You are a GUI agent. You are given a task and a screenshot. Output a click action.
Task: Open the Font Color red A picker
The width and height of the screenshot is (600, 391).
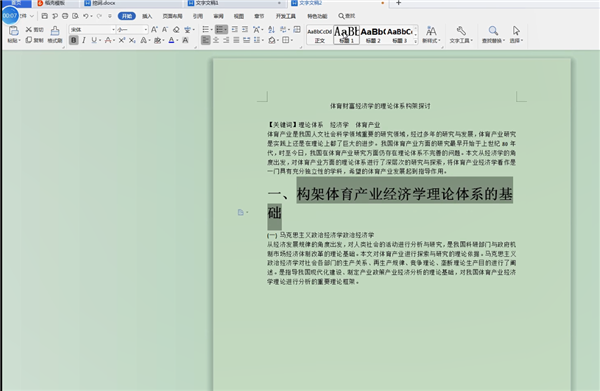pyautogui.click(x=108, y=40)
